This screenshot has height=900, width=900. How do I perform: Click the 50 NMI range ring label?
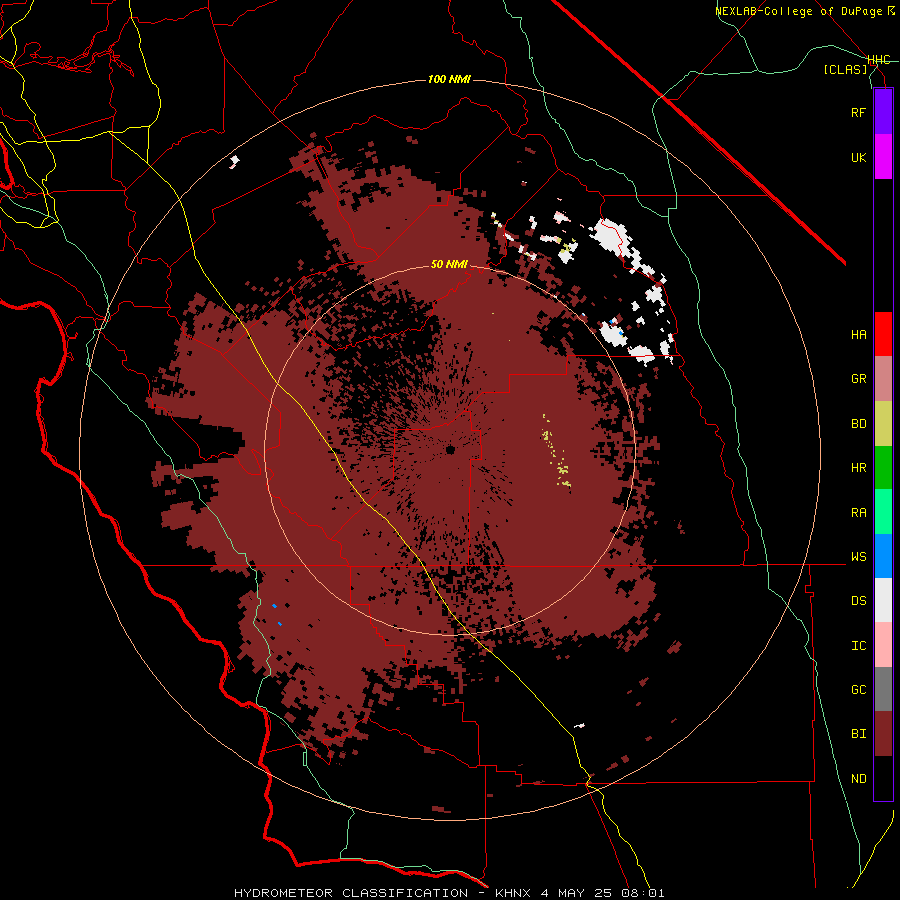(x=449, y=264)
